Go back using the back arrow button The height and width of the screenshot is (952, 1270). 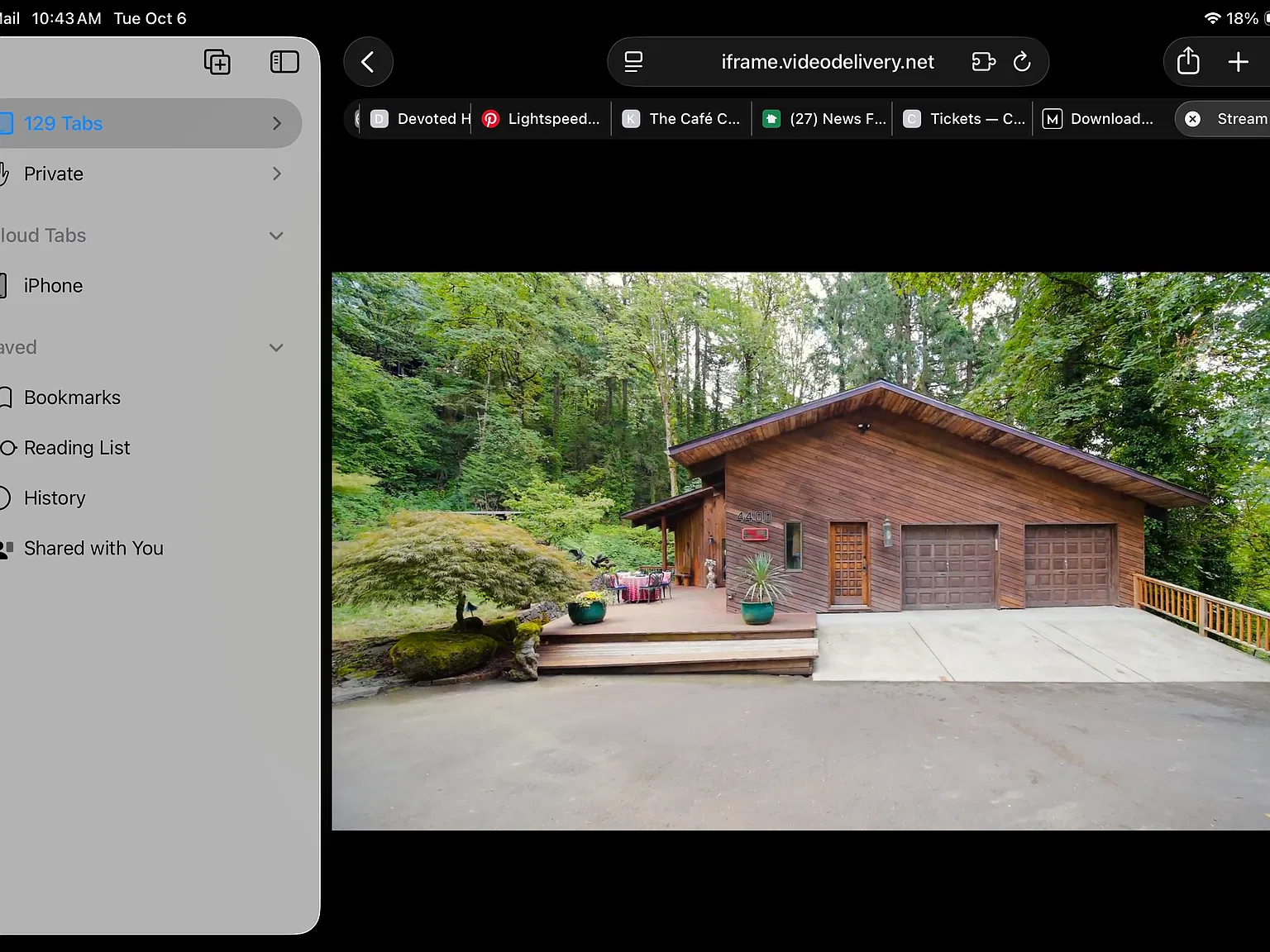point(368,62)
